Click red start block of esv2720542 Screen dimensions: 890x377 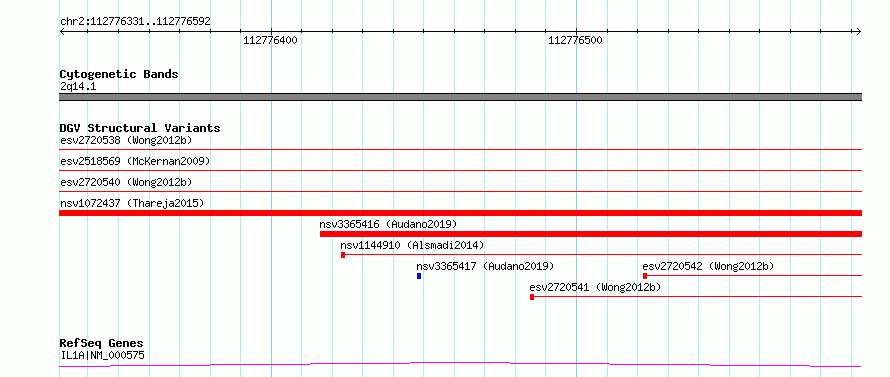645,276
